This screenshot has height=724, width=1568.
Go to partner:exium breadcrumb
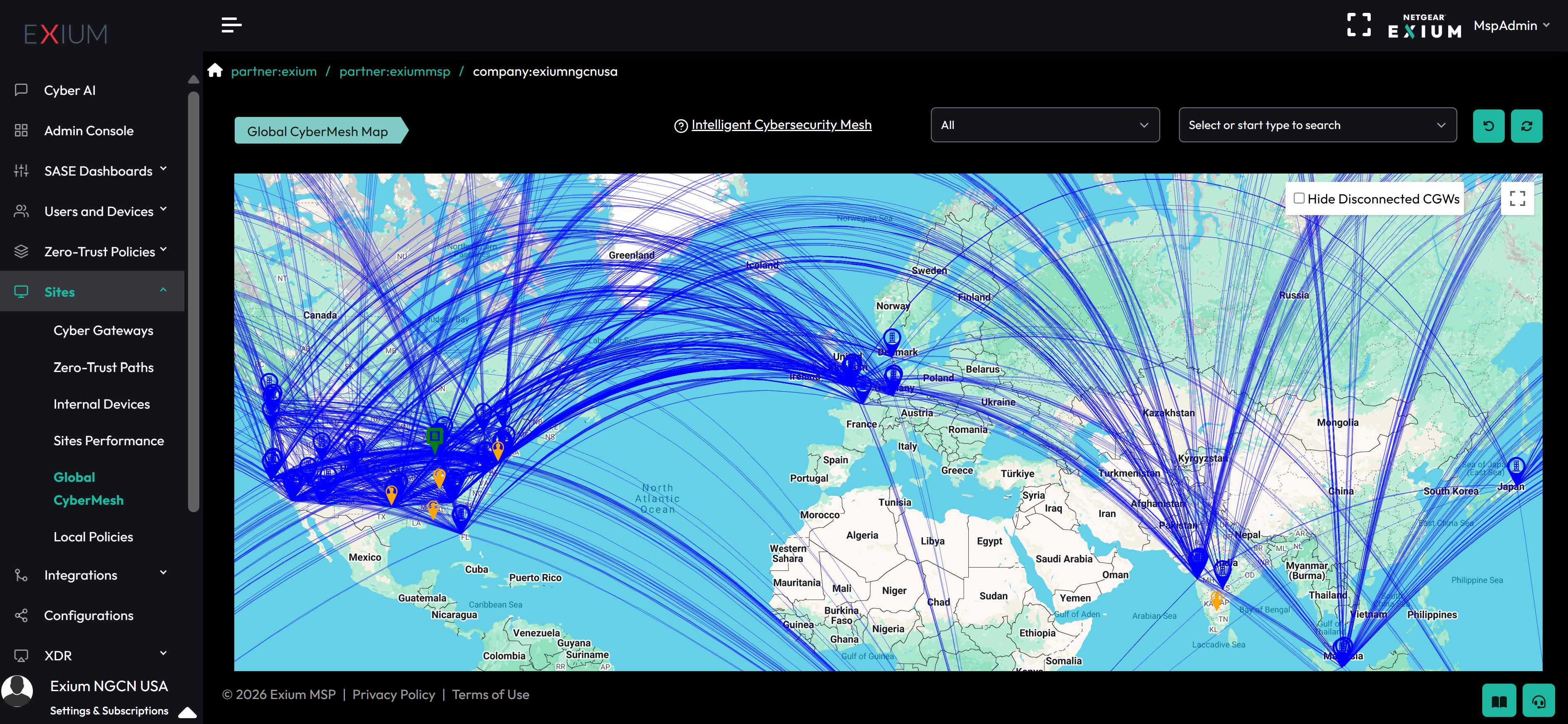click(274, 71)
